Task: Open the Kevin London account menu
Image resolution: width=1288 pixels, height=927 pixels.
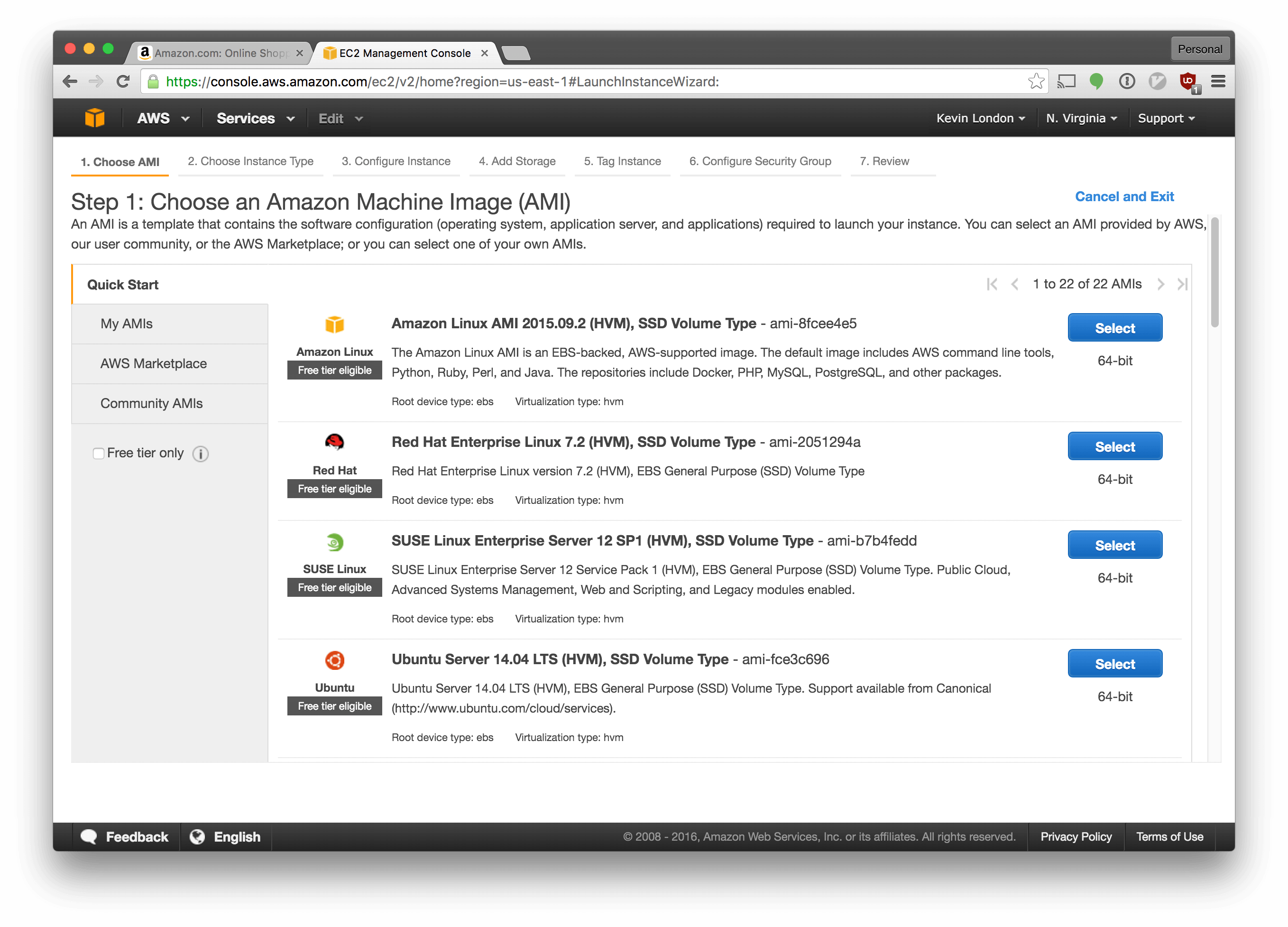Action: (x=980, y=118)
